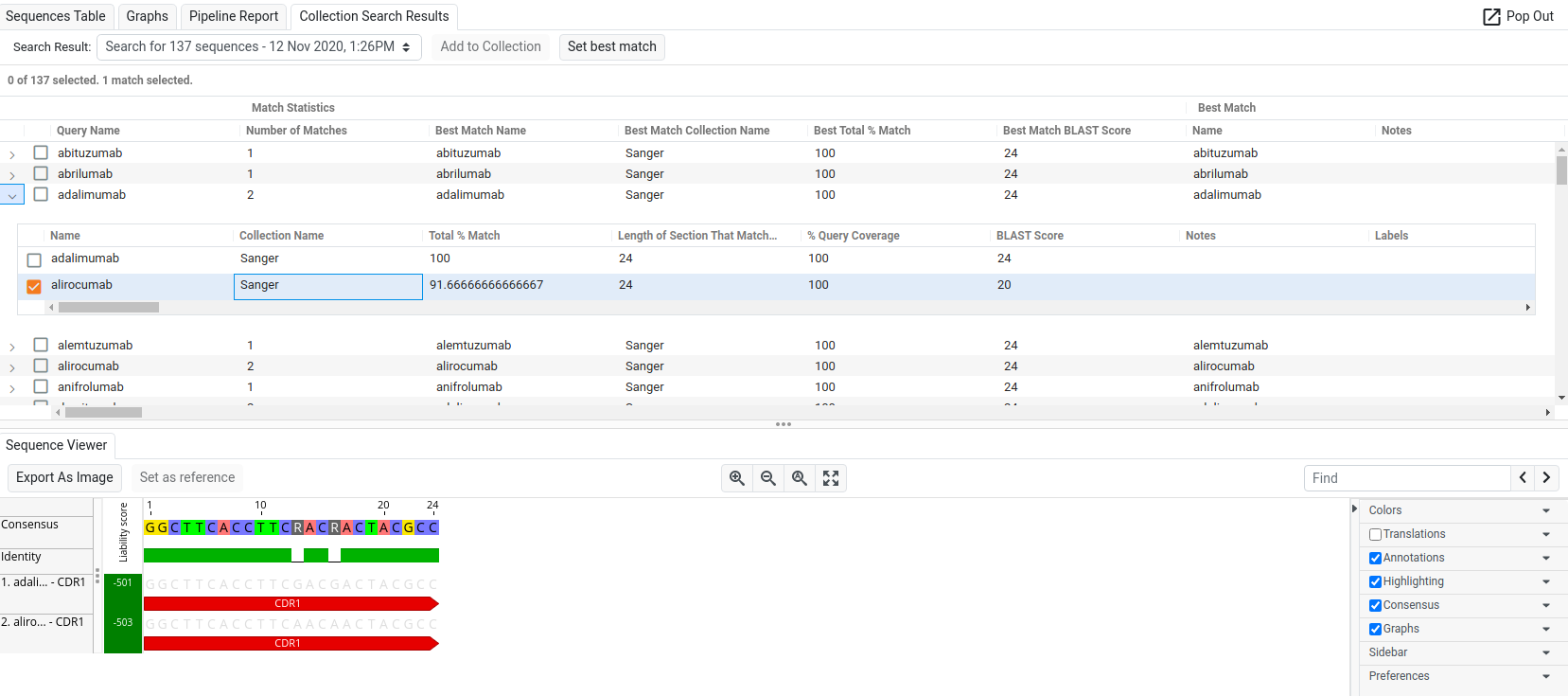Click Set best match button
This screenshot has width=1568, height=696.
[x=612, y=46]
